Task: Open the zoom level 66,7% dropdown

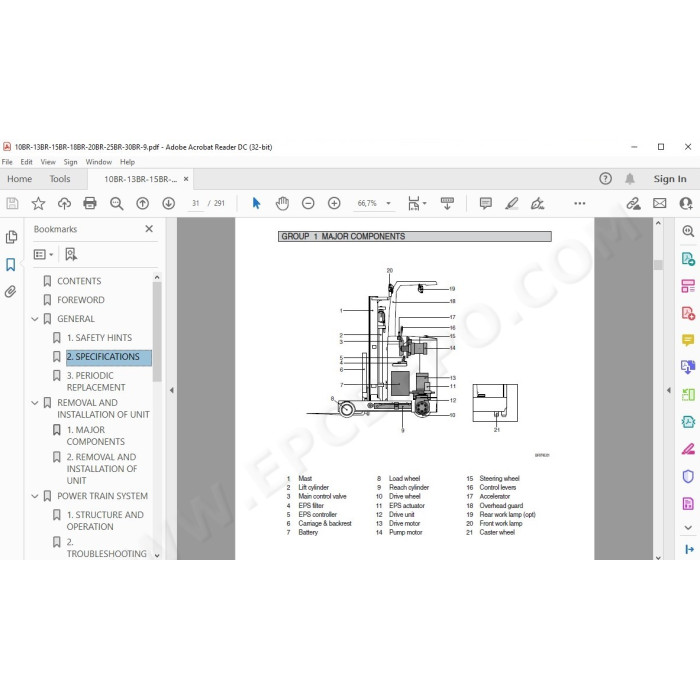Action: pos(388,204)
